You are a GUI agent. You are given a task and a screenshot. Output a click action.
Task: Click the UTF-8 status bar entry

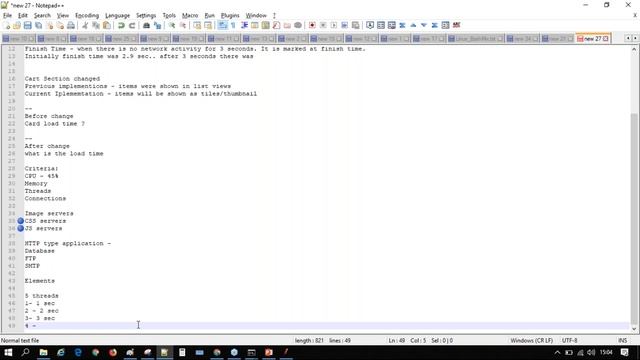569,340
